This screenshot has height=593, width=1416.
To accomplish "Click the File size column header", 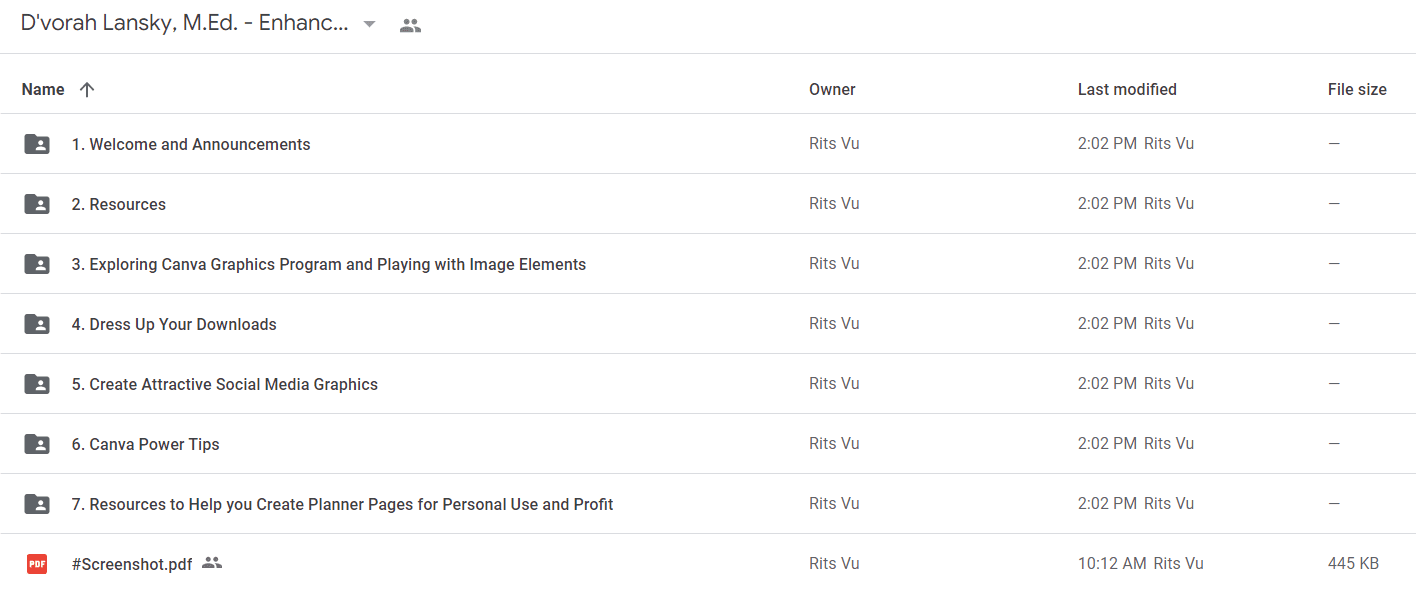I will (1357, 89).
